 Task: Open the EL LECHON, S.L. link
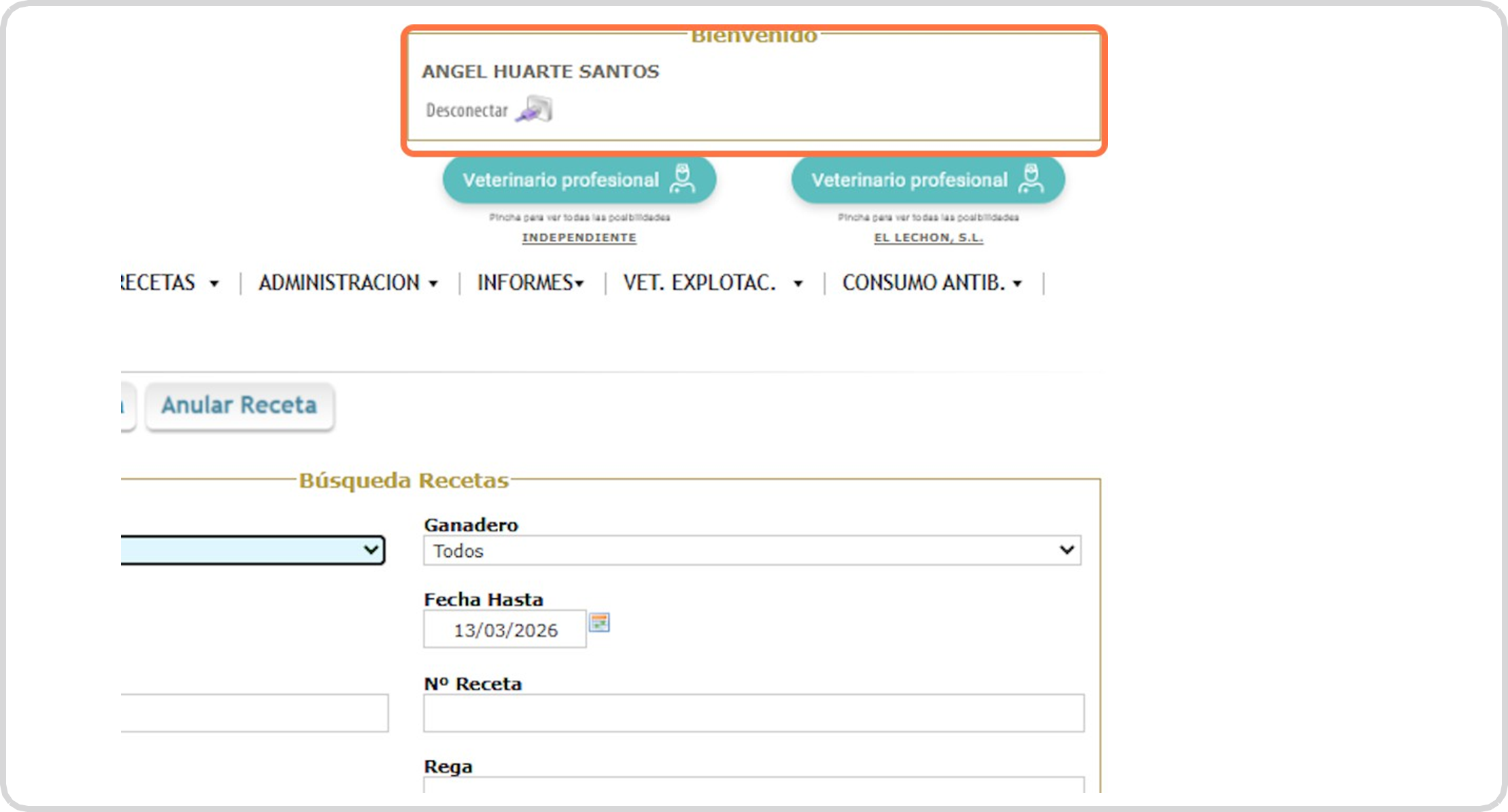coord(928,238)
